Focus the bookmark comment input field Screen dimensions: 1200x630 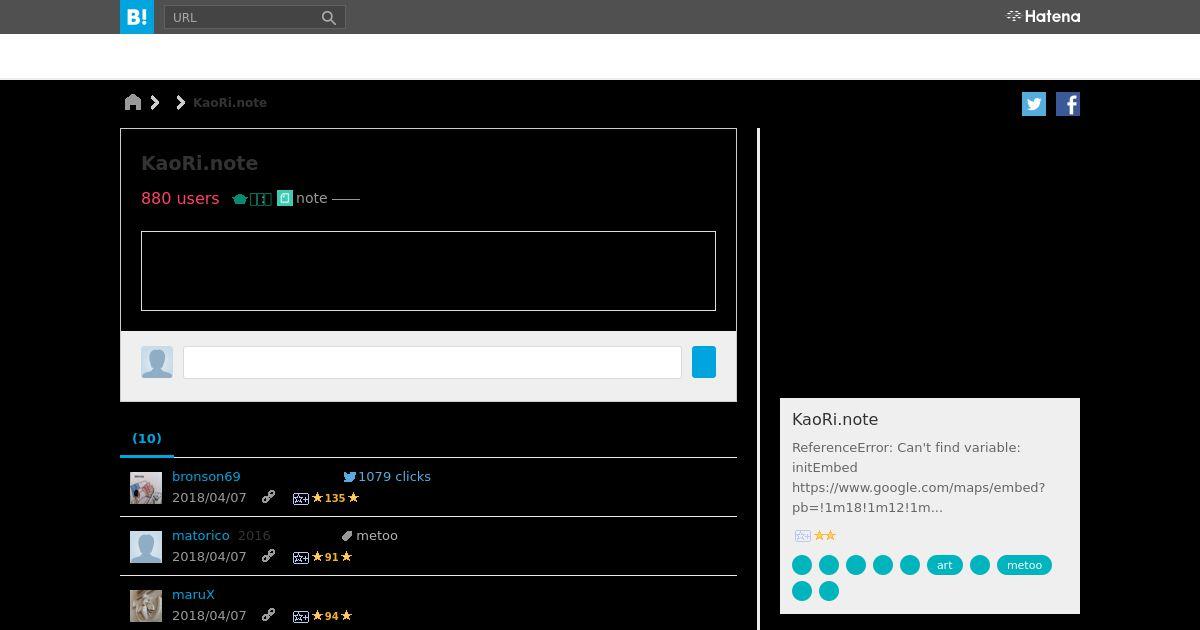pyautogui.click(x=432, y=362)
